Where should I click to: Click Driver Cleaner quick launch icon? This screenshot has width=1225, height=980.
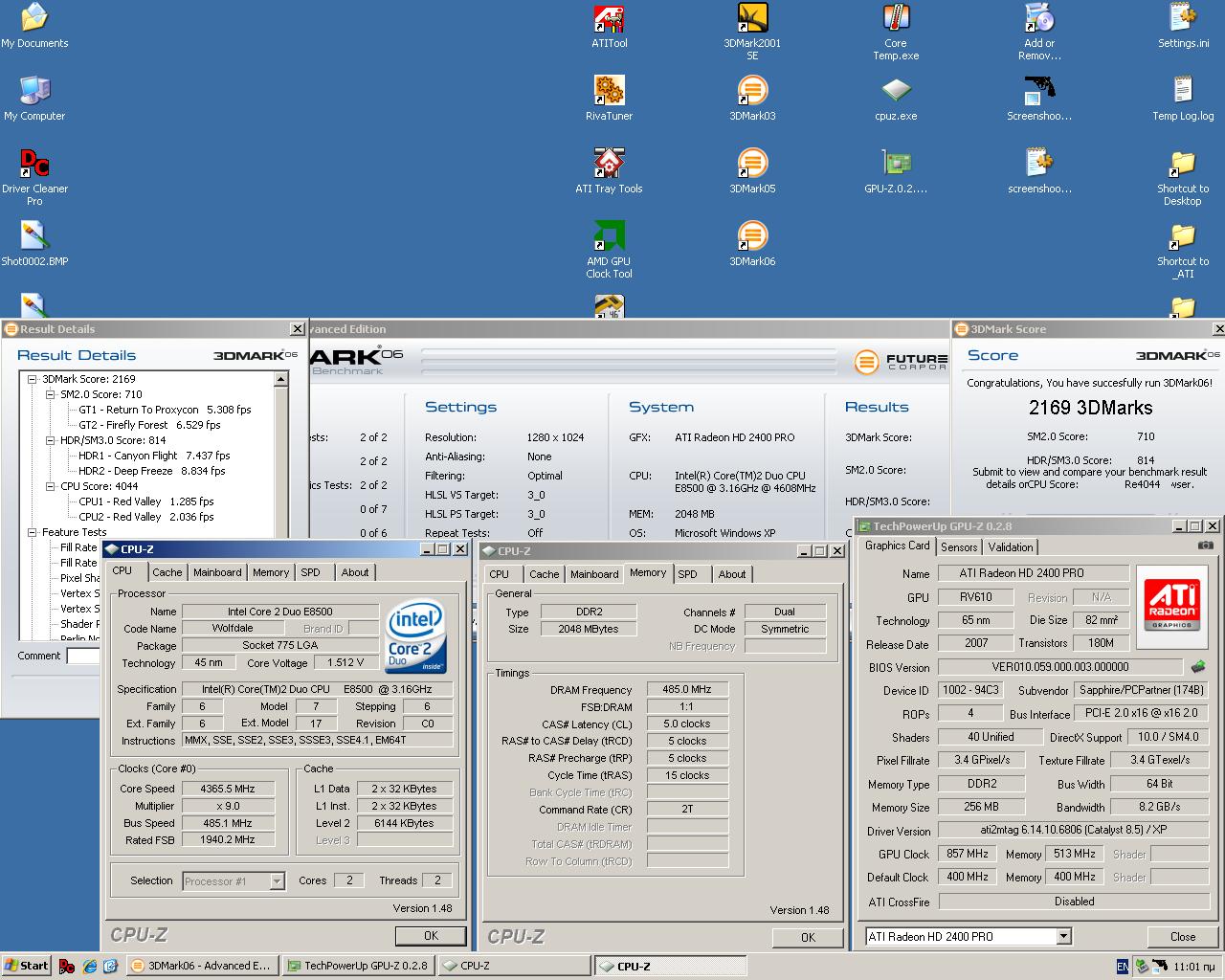click(66, 966)
